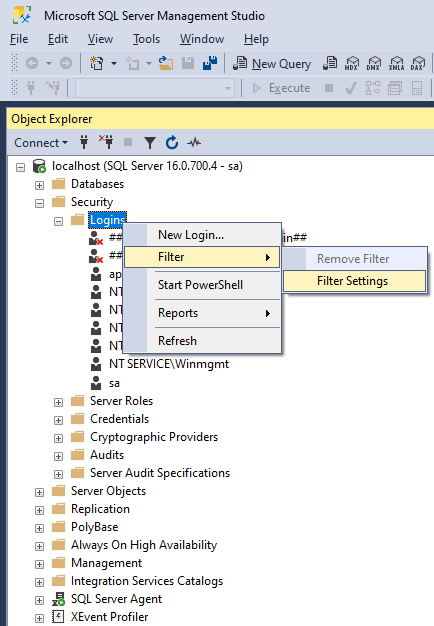Expand the Credentials folder

[58, 420]
